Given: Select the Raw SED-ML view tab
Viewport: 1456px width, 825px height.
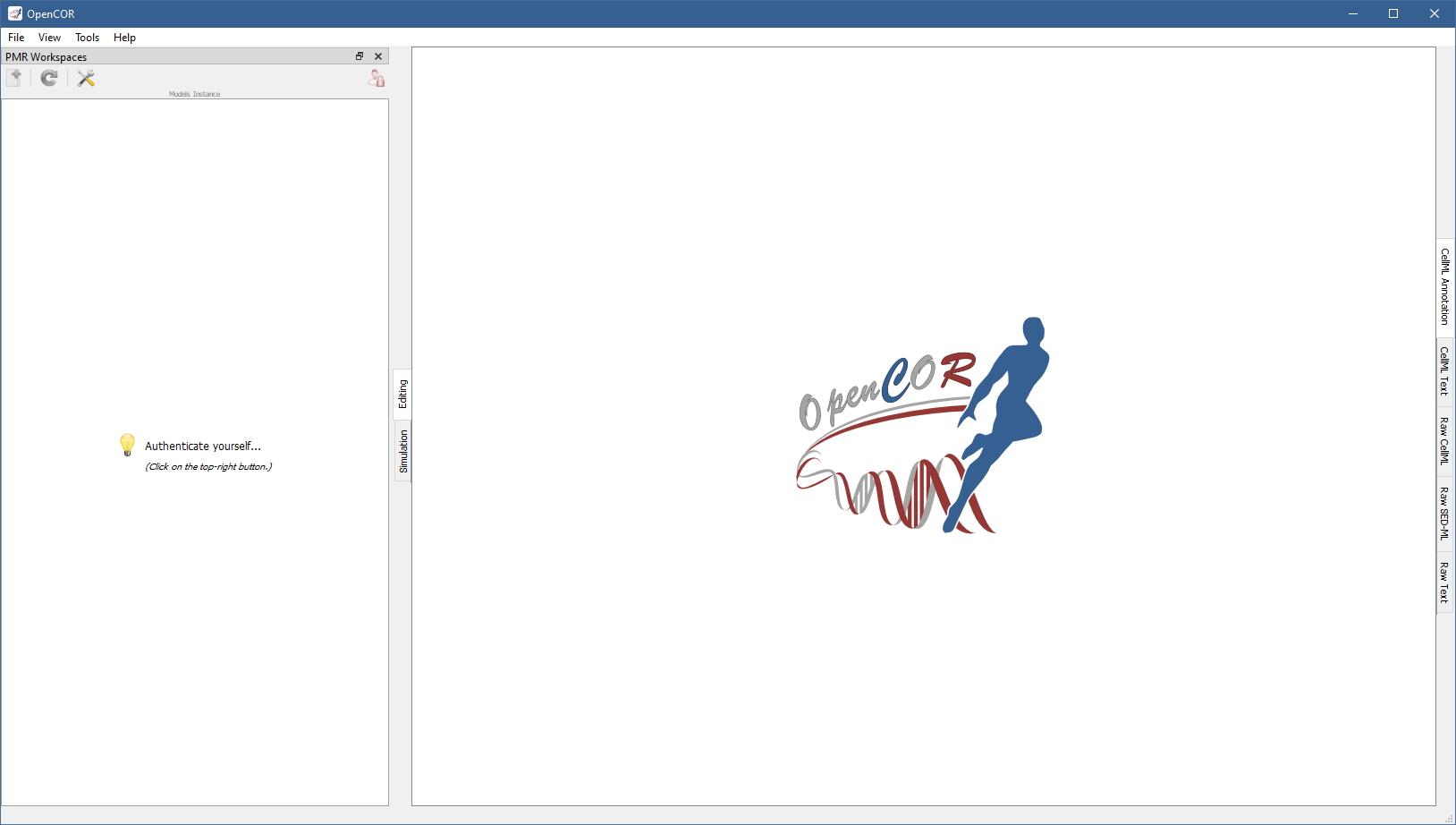Looking at the screenshot, I should [x=1444, y=513].
